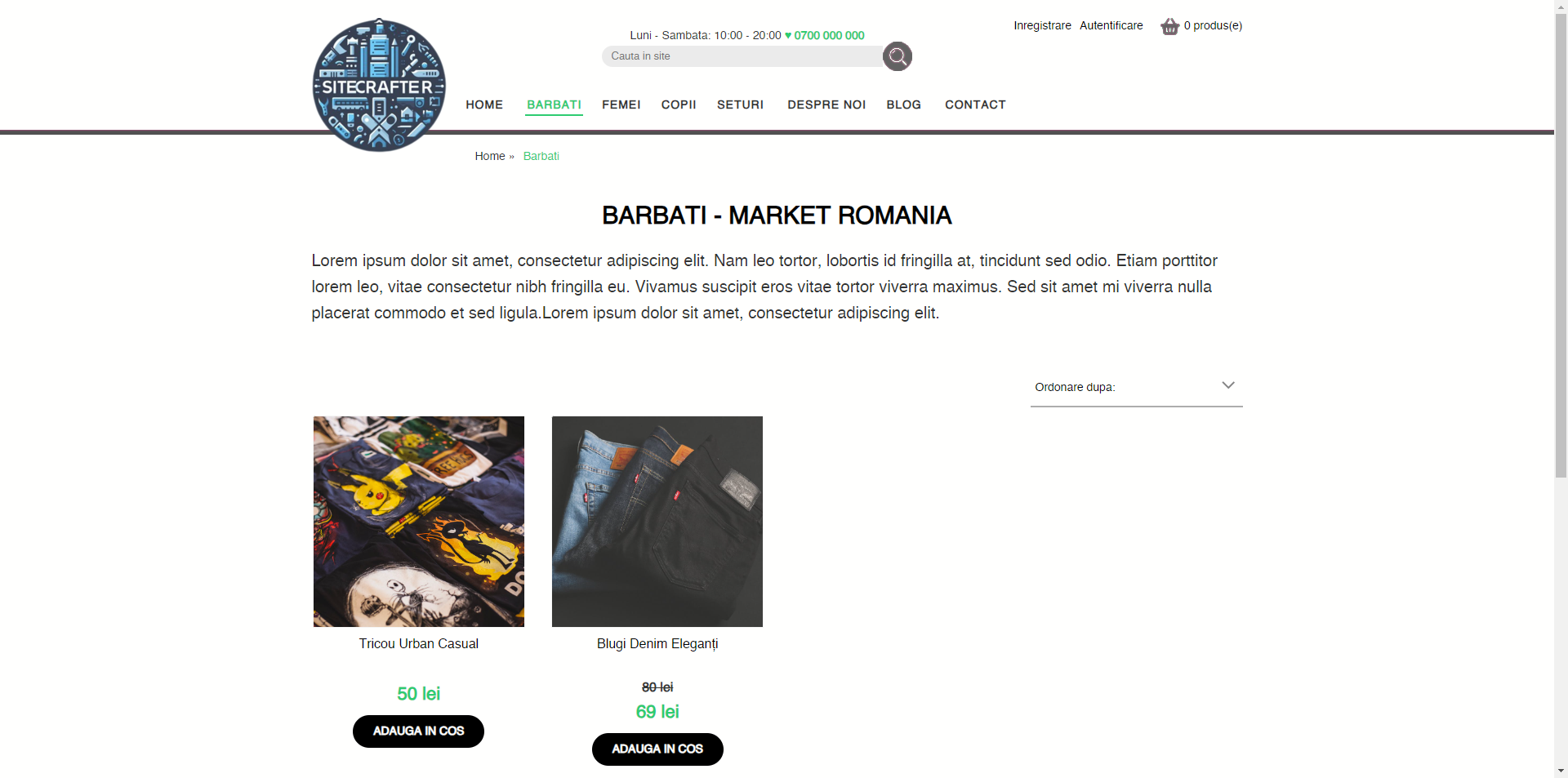This screenshot has width=1568, height=778.
Task: Select SETURI in the navigation
Action: point(740,104)
